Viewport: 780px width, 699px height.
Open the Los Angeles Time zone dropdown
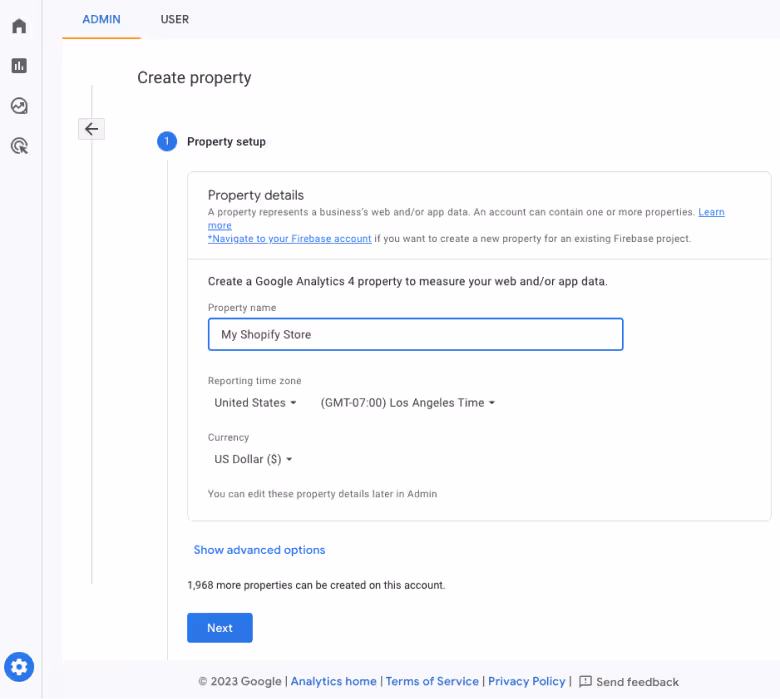[x=407, y=403]
